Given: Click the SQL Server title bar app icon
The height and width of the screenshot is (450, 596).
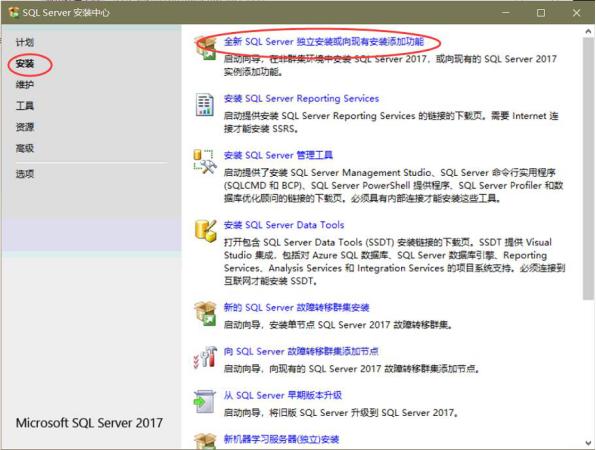Looking at the screenshot, I should [14, 12].
